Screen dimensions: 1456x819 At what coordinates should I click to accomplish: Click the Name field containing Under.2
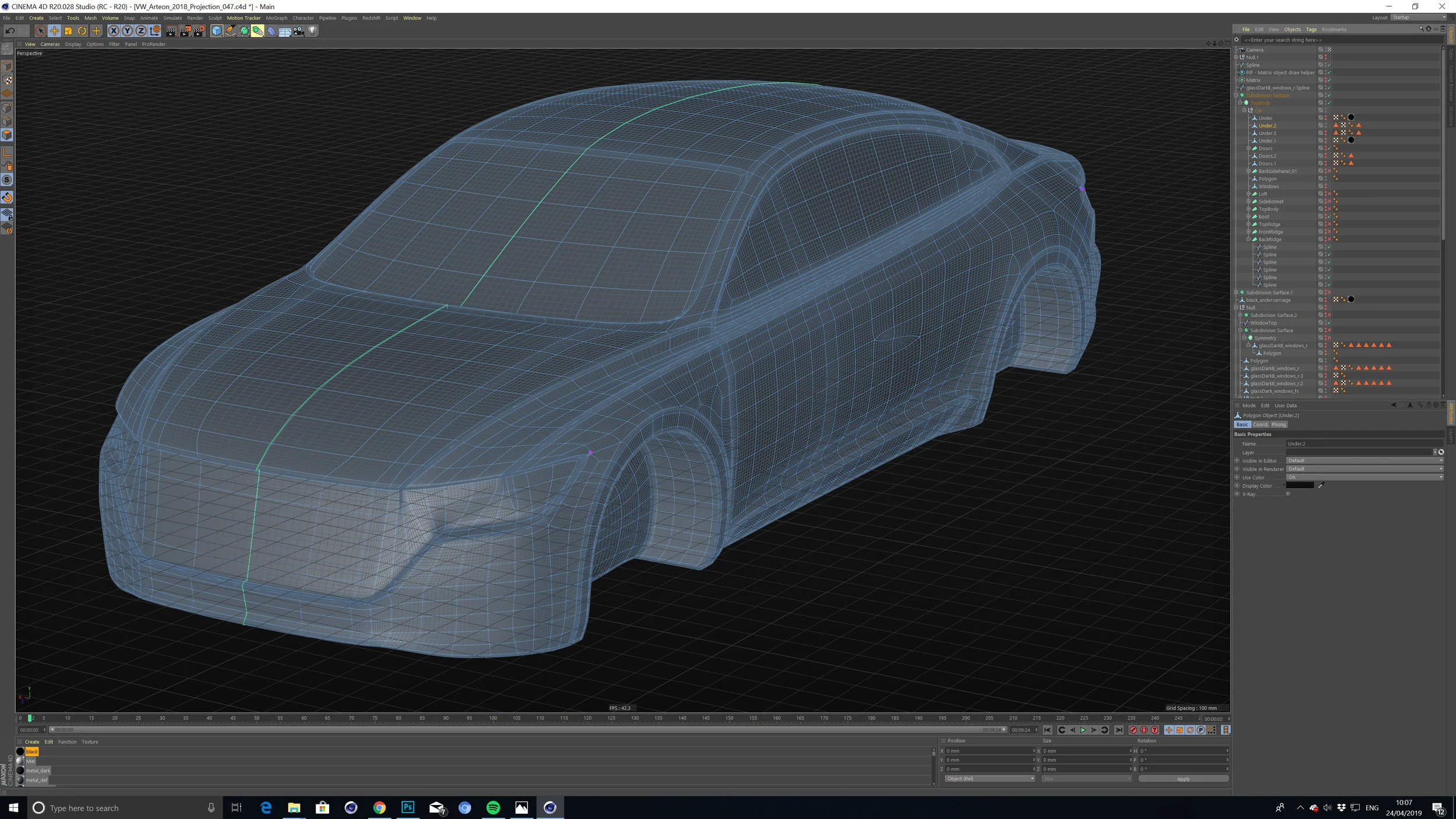click(1365, 444)
